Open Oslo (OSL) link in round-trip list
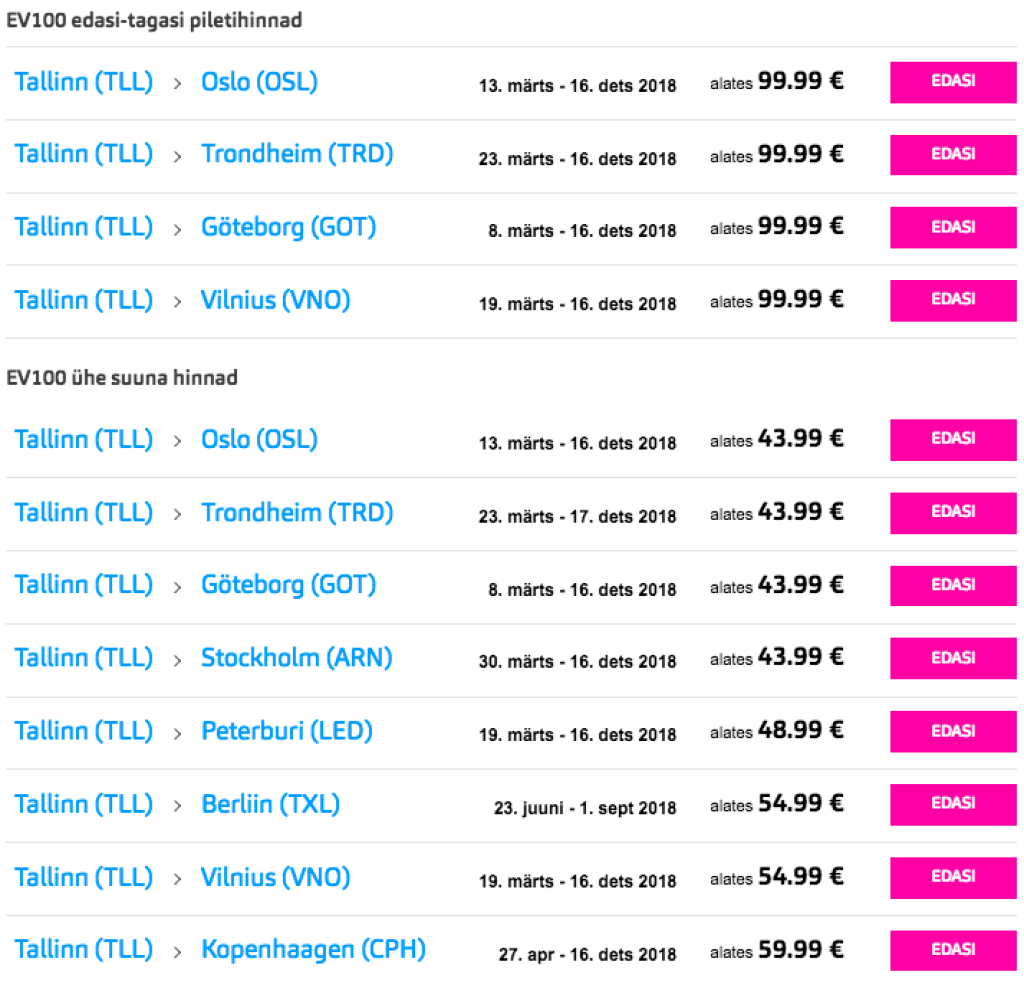 click(x=259, y=82)
